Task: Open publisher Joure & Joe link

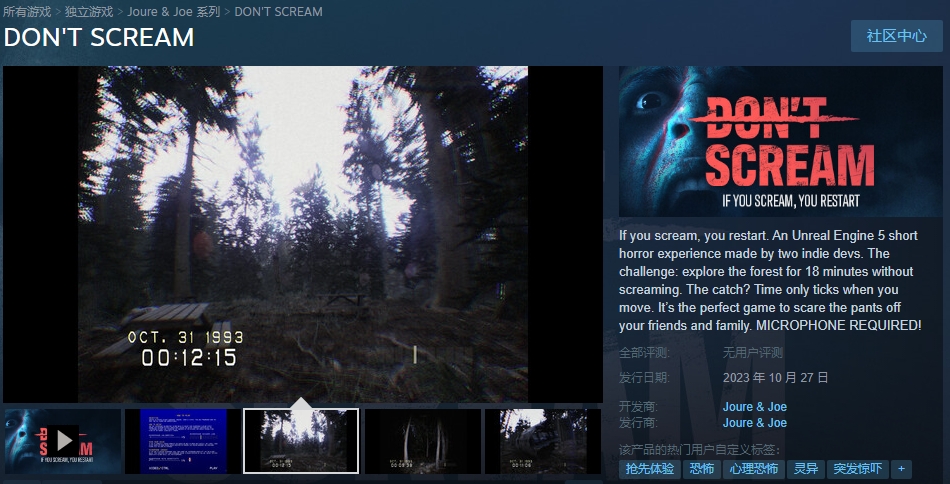Action: click(754, 423)
